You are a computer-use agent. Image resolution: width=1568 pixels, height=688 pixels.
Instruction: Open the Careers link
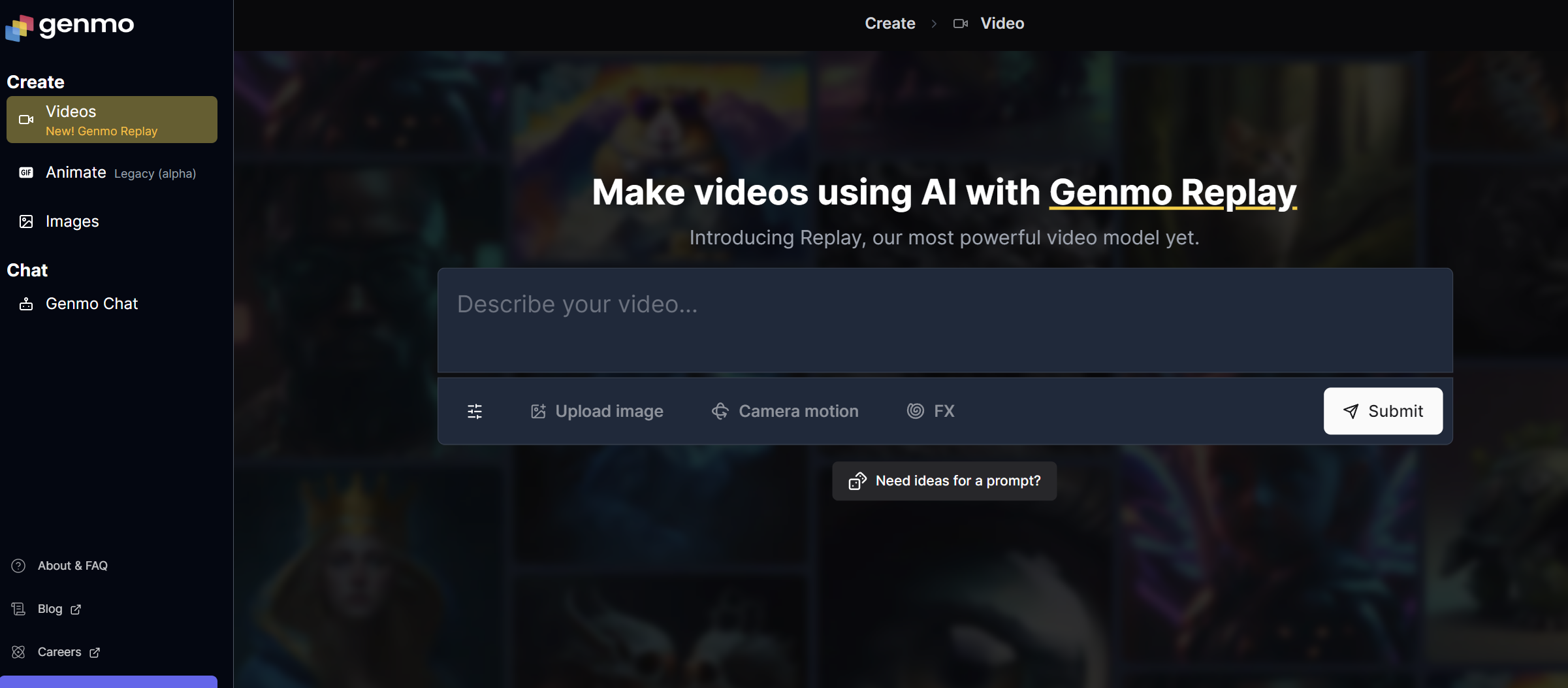coord(59,652)
